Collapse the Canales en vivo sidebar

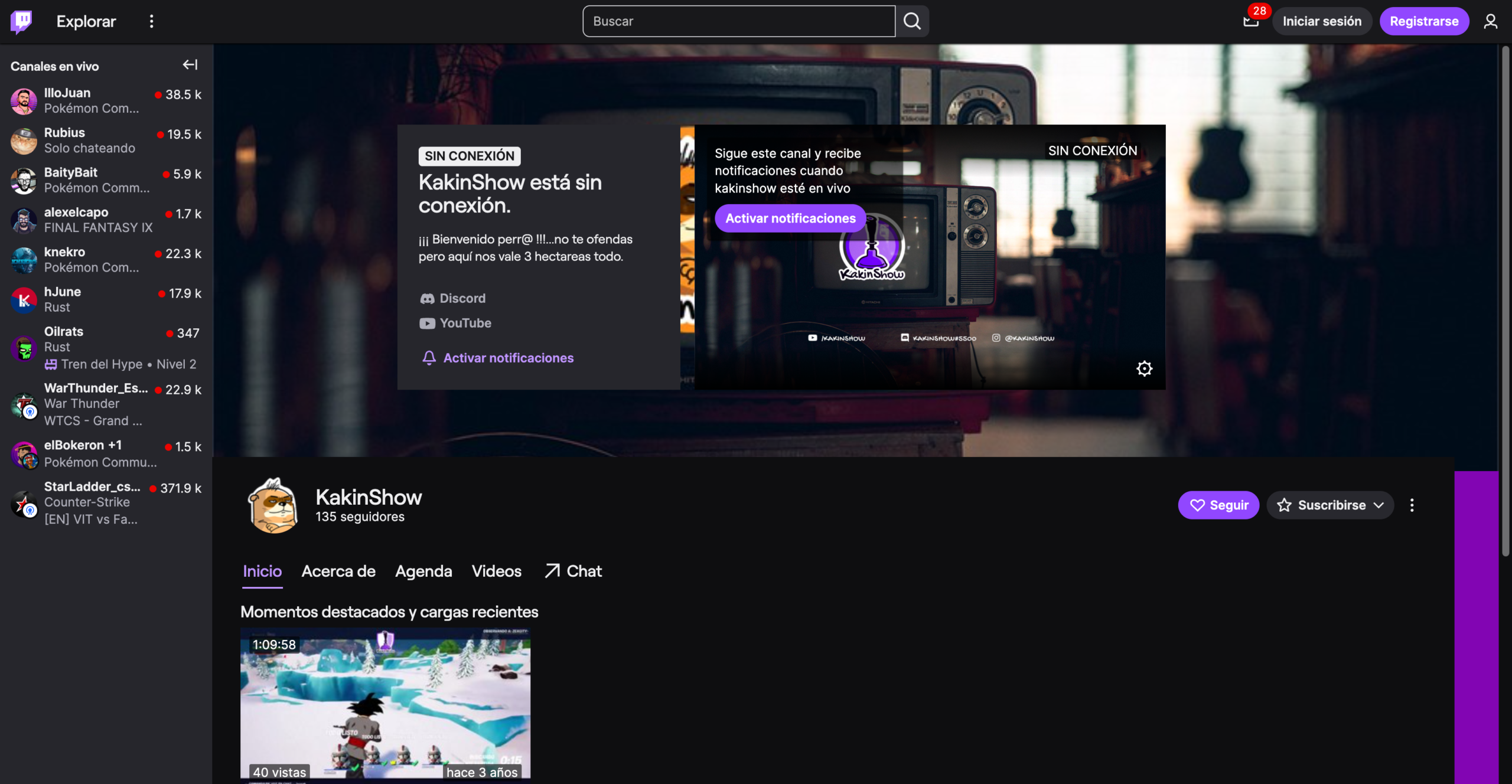[x=190, y=65]
